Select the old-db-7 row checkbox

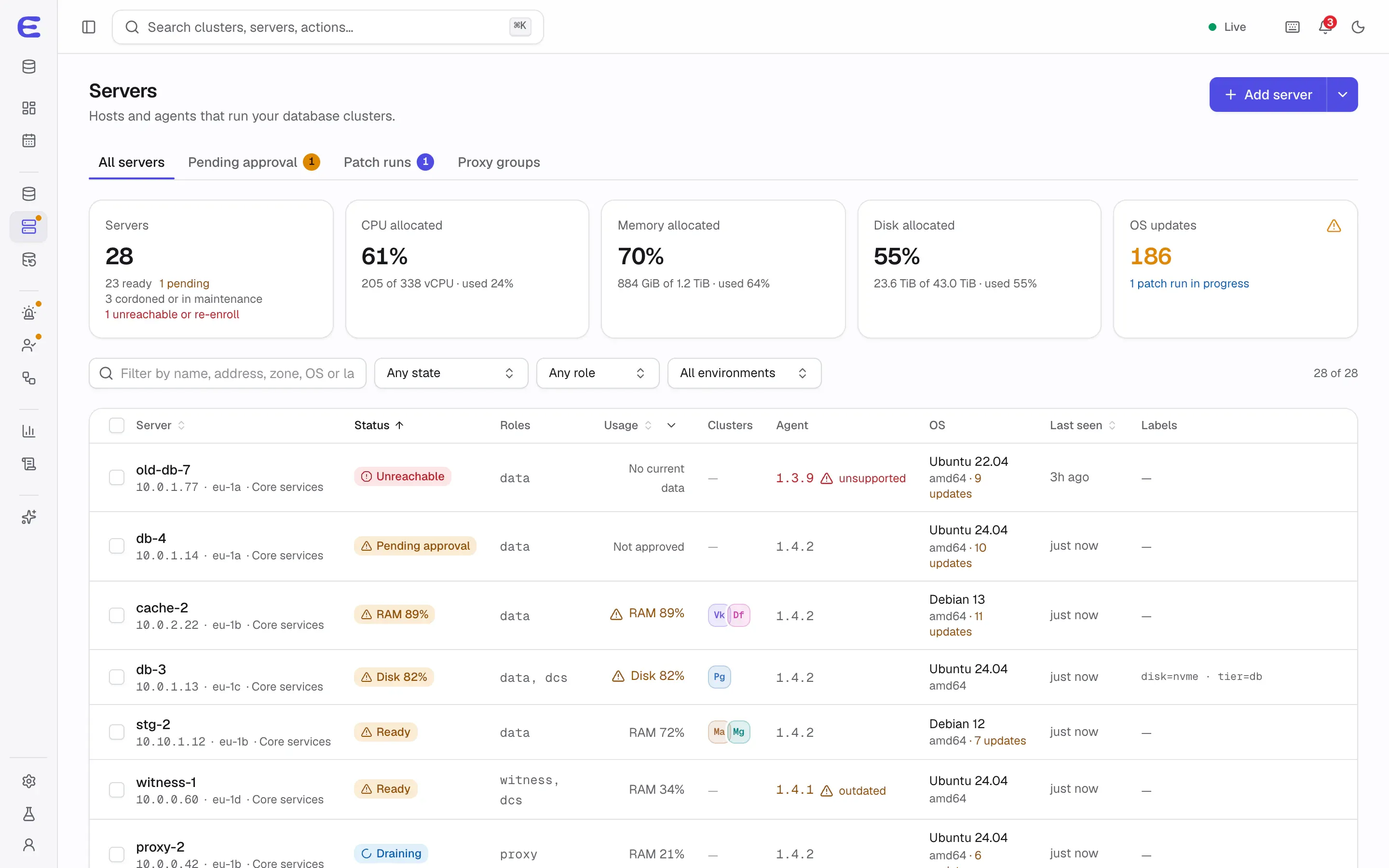pyautogui.click(x=117, y=477)
